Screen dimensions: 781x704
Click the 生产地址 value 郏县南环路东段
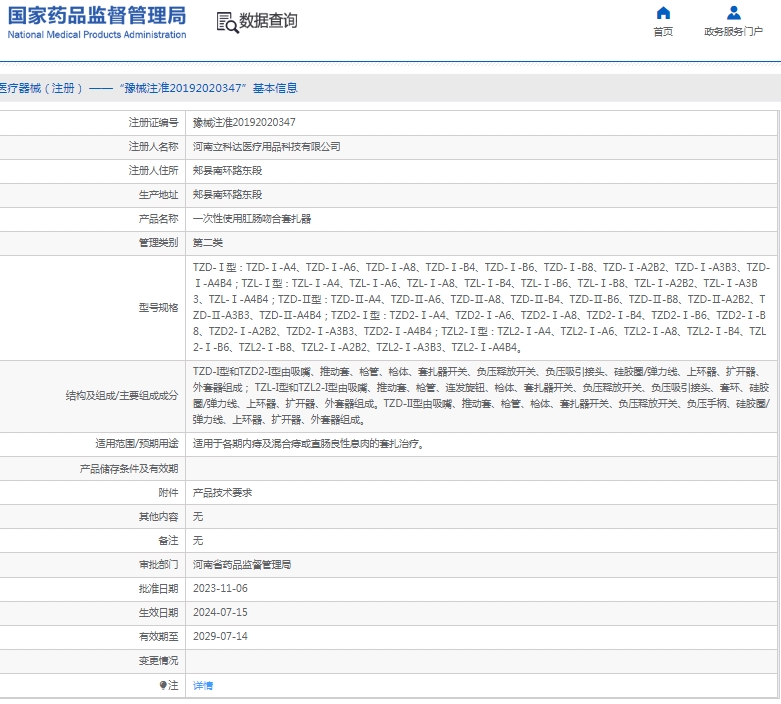[227, 194]
